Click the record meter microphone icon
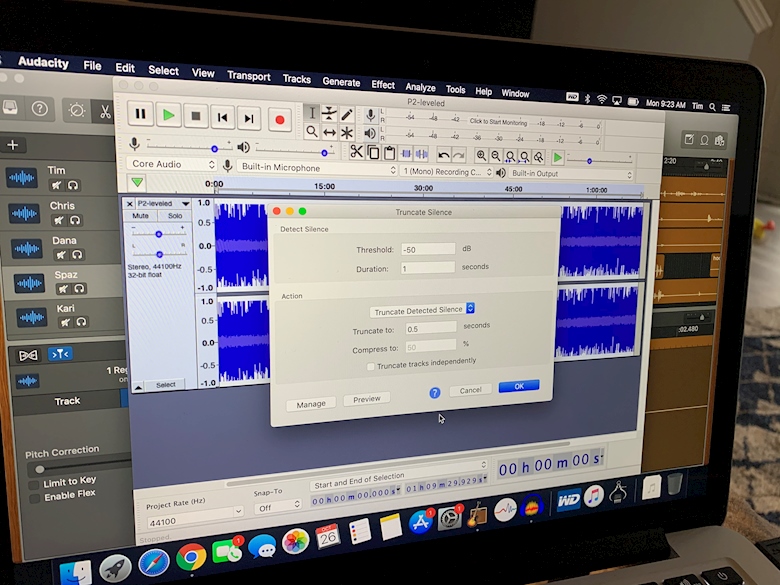The height and width of the screenshot is (585, 780). (x=370, y=115)
